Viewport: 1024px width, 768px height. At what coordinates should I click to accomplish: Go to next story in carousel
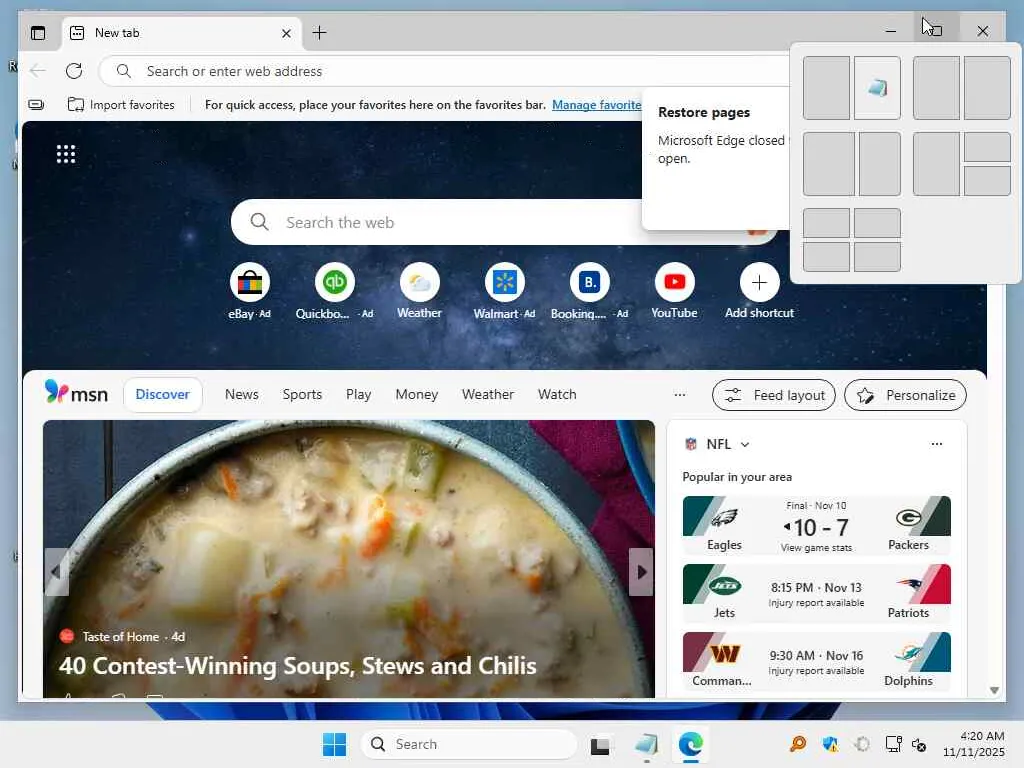click(x=641, y=572)
